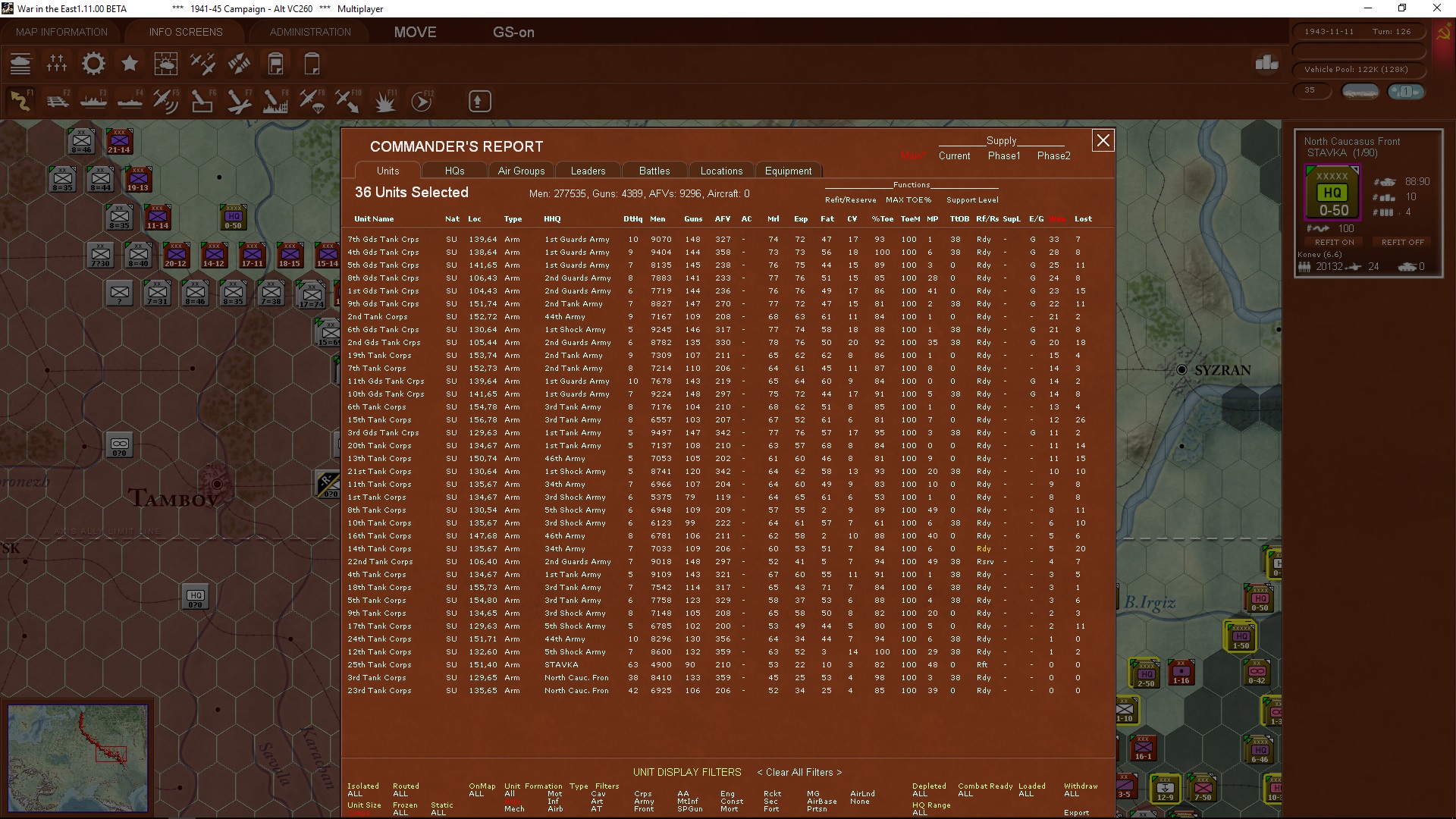Open the weather map icon in toolbar

[x=166, y=64]
